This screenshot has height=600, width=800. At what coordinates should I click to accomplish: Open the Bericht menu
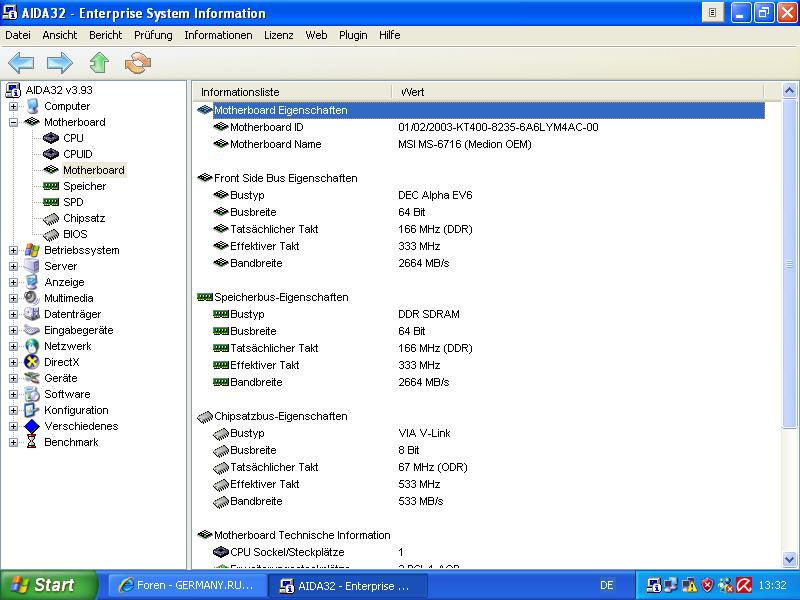(x=106, y=35)
